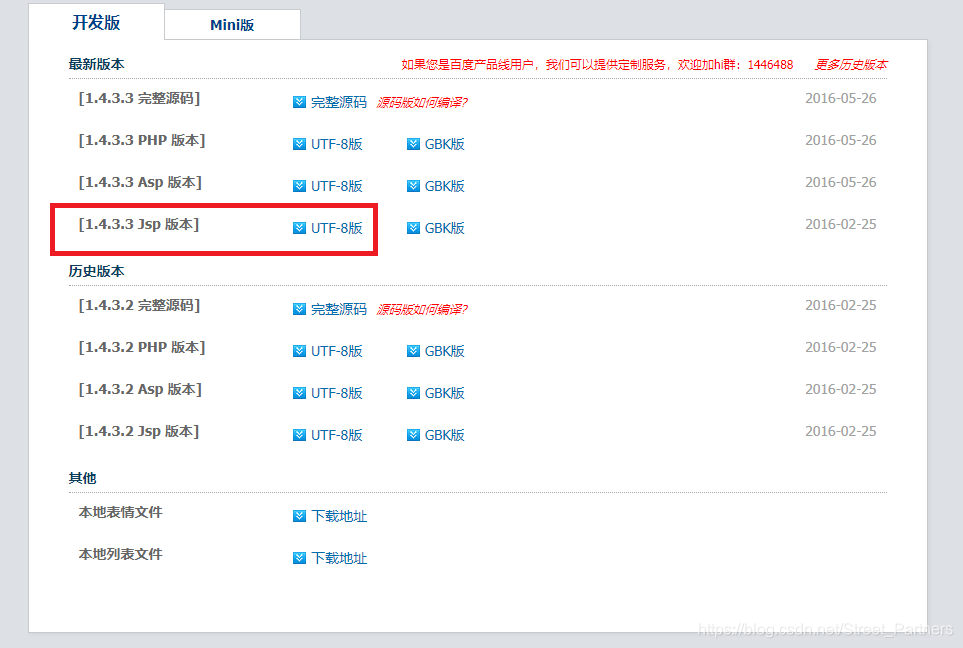Open 源码版如何编译 help in 1.4.3.3 row
The height and width of the screenshot is (648, 963).
click(422, 102)
